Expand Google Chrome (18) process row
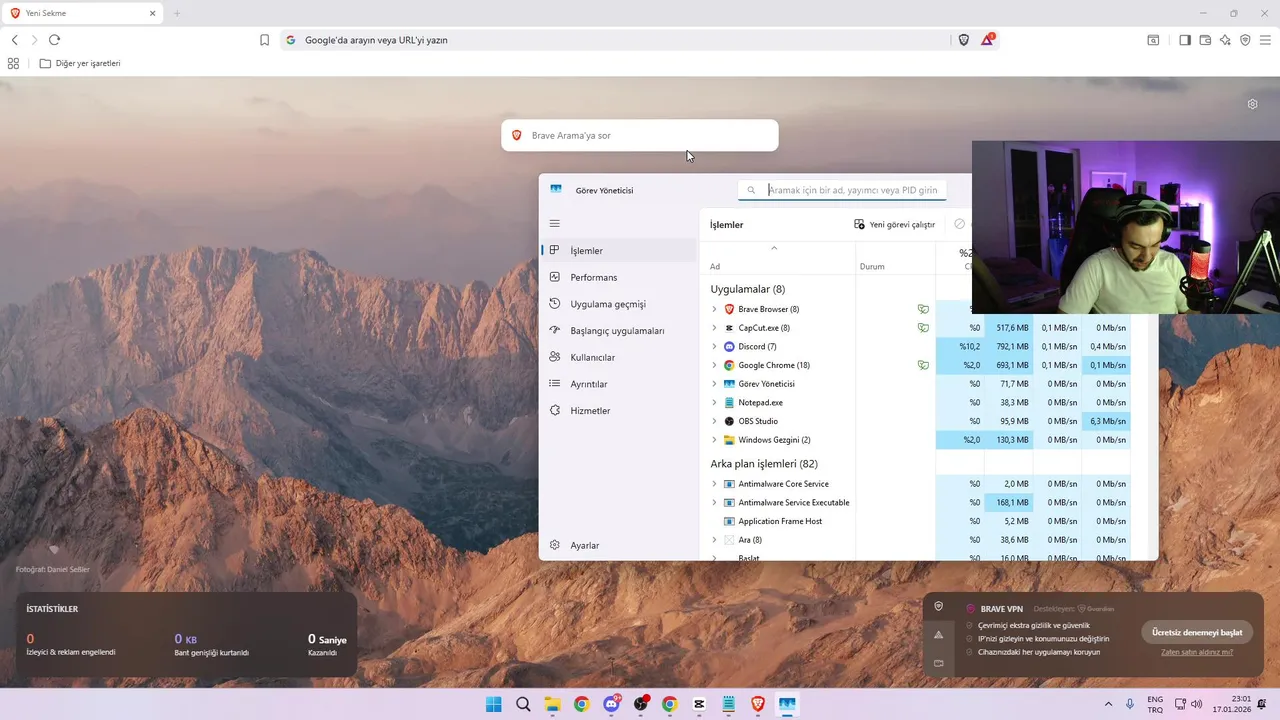1280x720 pixels. click(714, 365)
